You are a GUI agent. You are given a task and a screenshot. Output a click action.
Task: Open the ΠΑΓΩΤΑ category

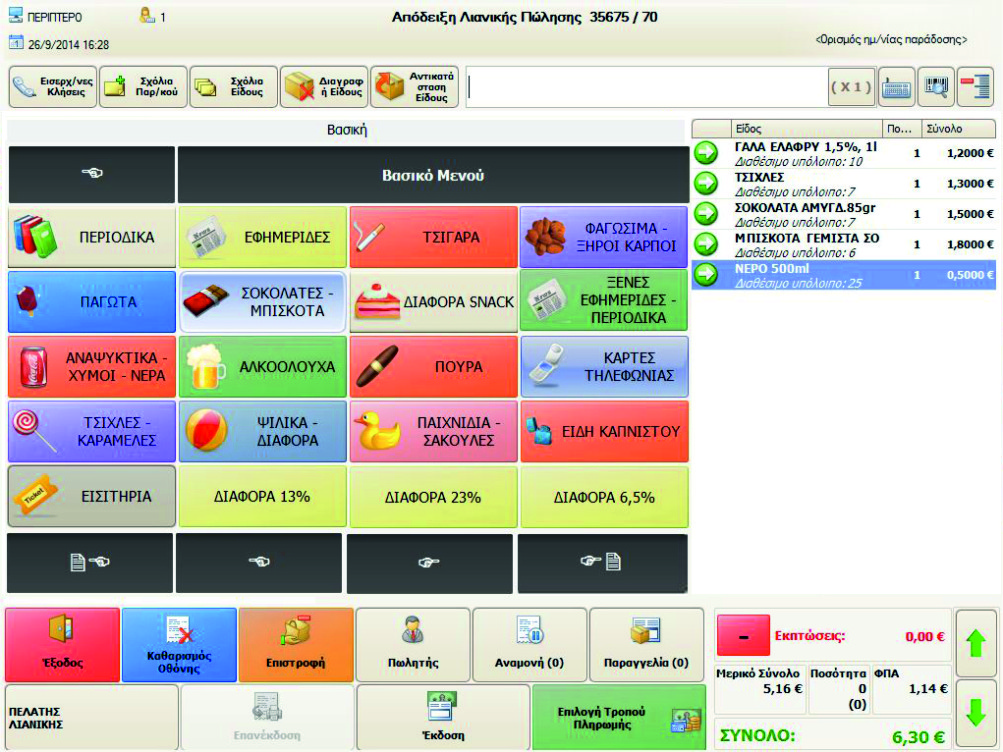(x=91, y=302)
